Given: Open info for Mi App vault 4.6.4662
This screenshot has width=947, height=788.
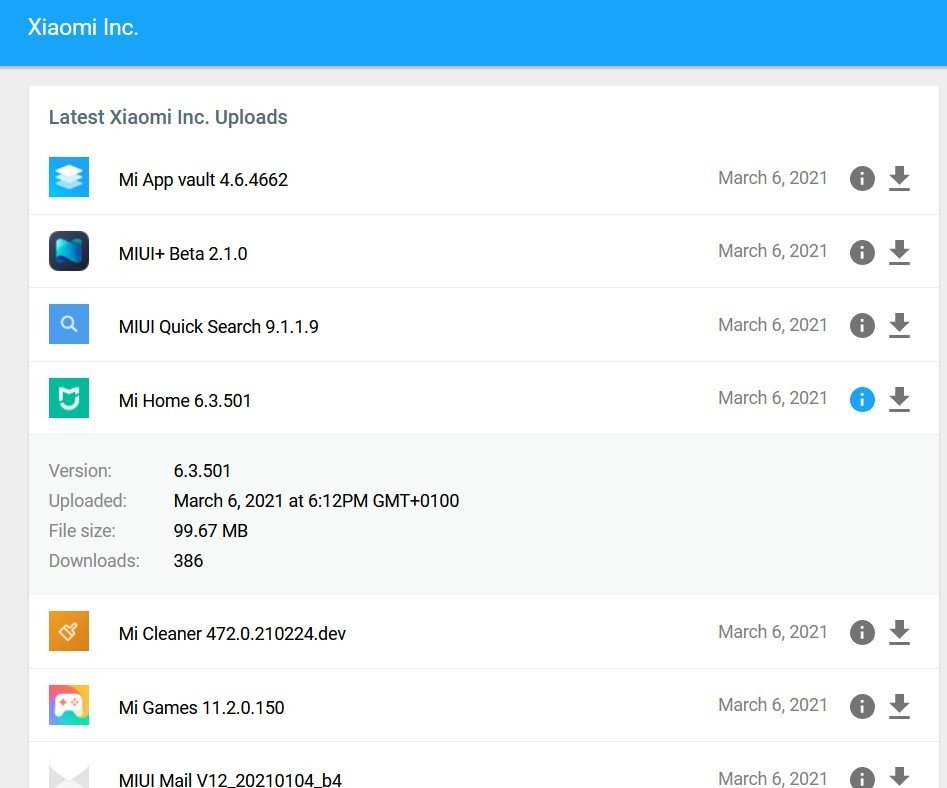Looking at the screenshot, I should (x=862, y=178).
